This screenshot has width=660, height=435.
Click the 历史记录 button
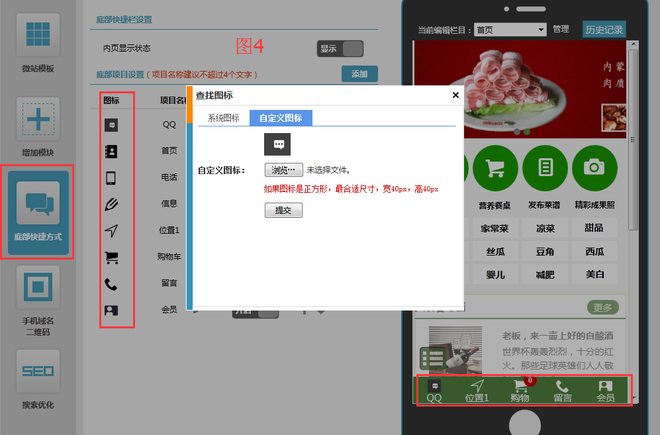click(604, 29)
